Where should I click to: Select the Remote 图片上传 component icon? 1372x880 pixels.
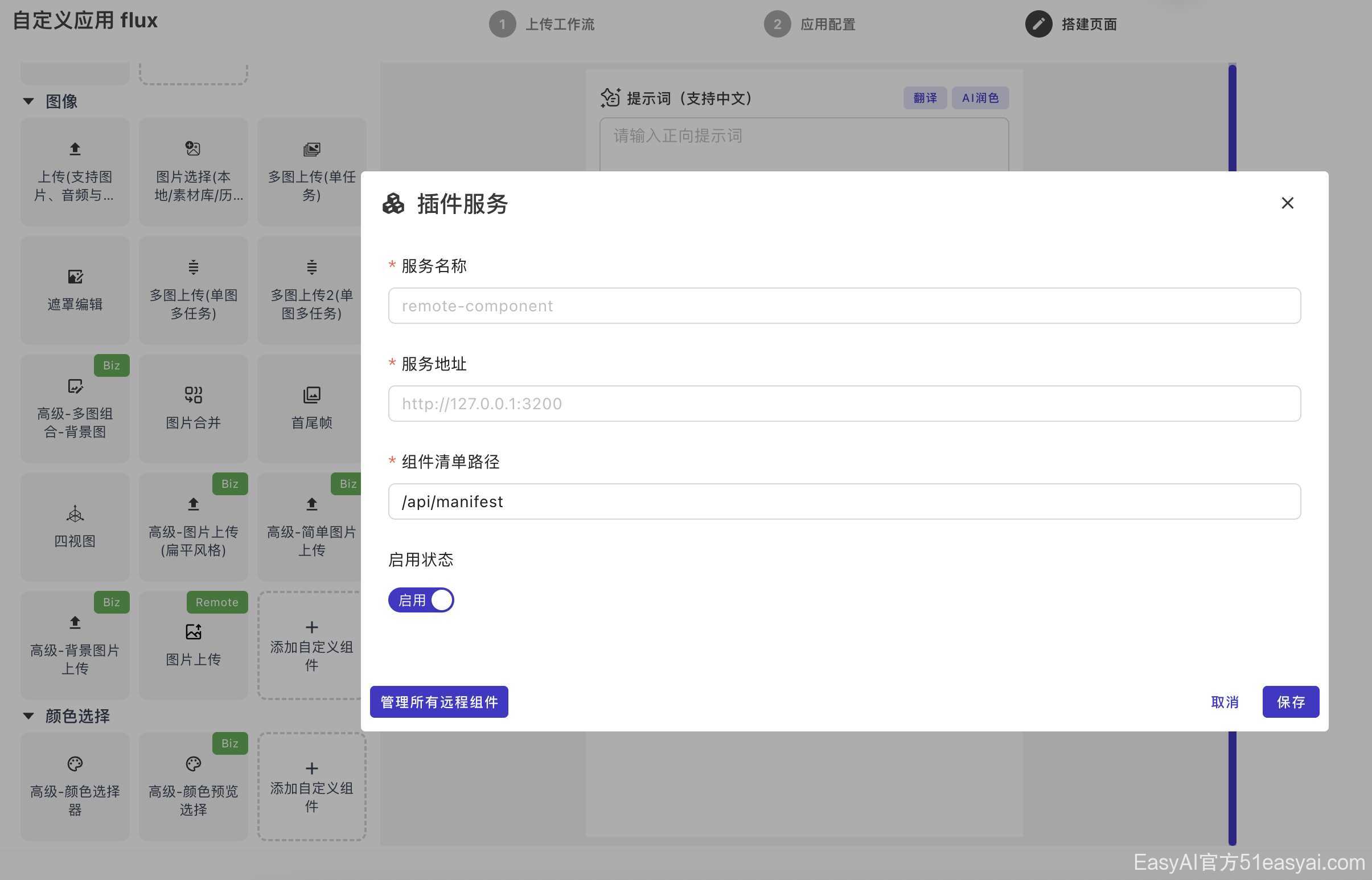coord(193,631)
